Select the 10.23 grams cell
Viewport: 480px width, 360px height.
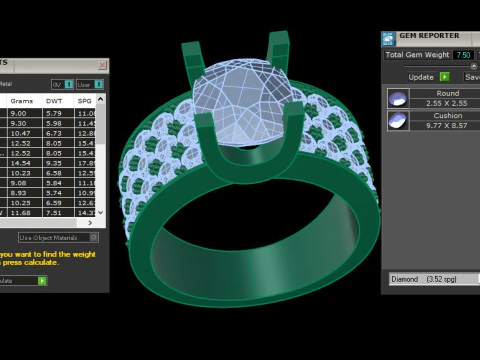pos(25,173)
